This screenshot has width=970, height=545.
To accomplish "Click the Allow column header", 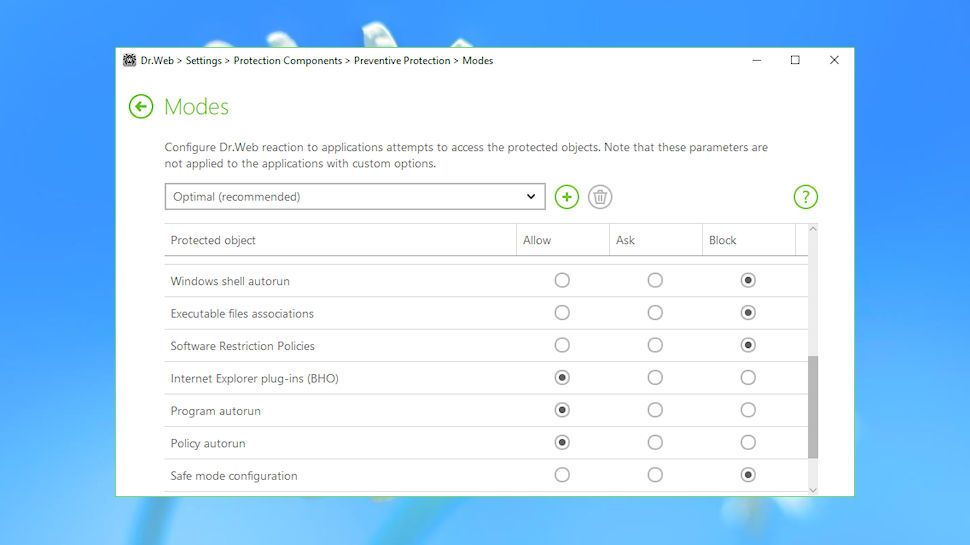I will point(563,240).
